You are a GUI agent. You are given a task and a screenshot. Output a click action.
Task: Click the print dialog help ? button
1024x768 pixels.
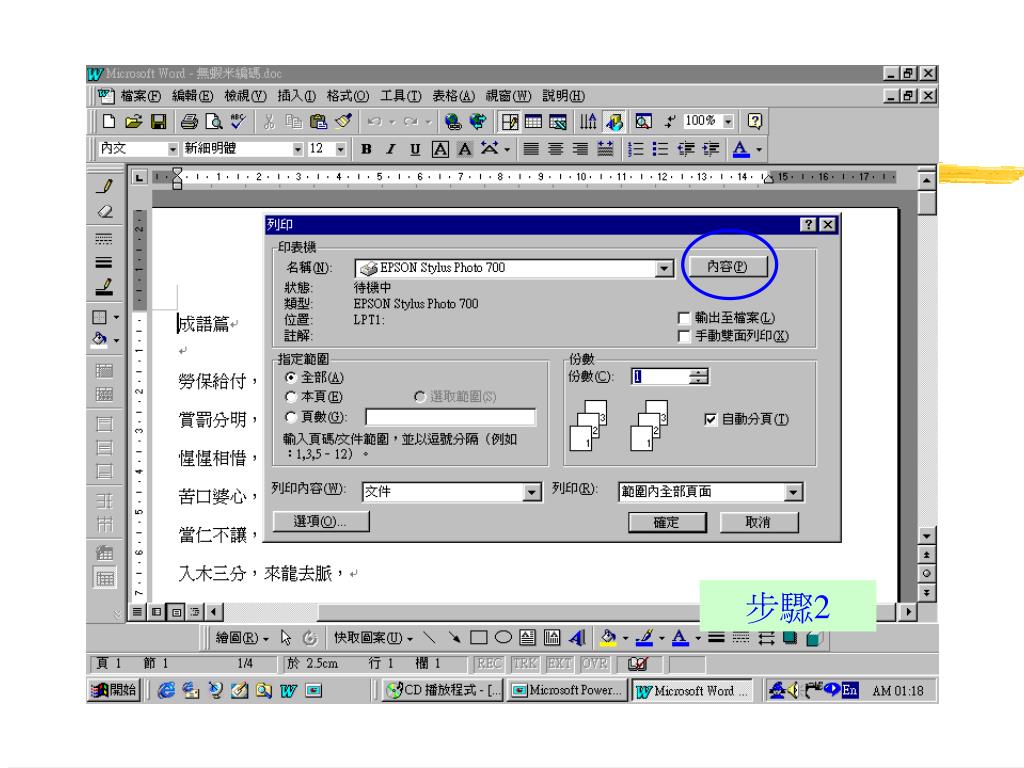pos(808,225)
